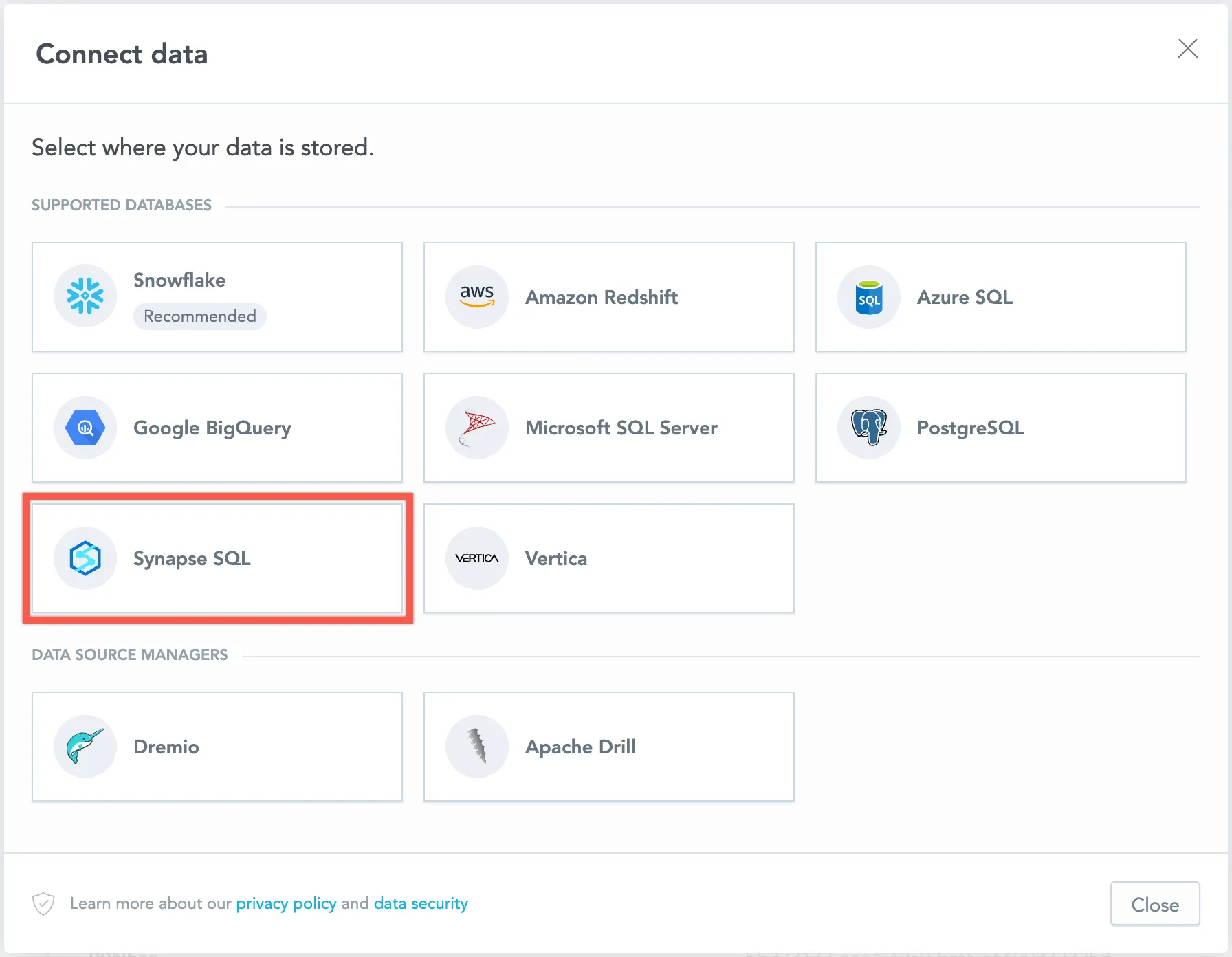Image resolution: width=1232 pixels, height=957 pixels.
Task: Choose the Dremio data source manager
Action: 217,747
